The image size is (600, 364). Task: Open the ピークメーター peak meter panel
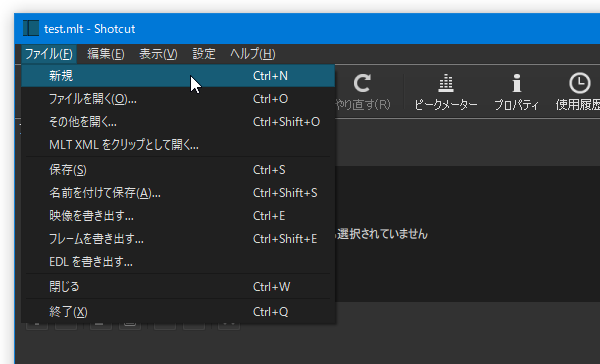pos(446,92)
